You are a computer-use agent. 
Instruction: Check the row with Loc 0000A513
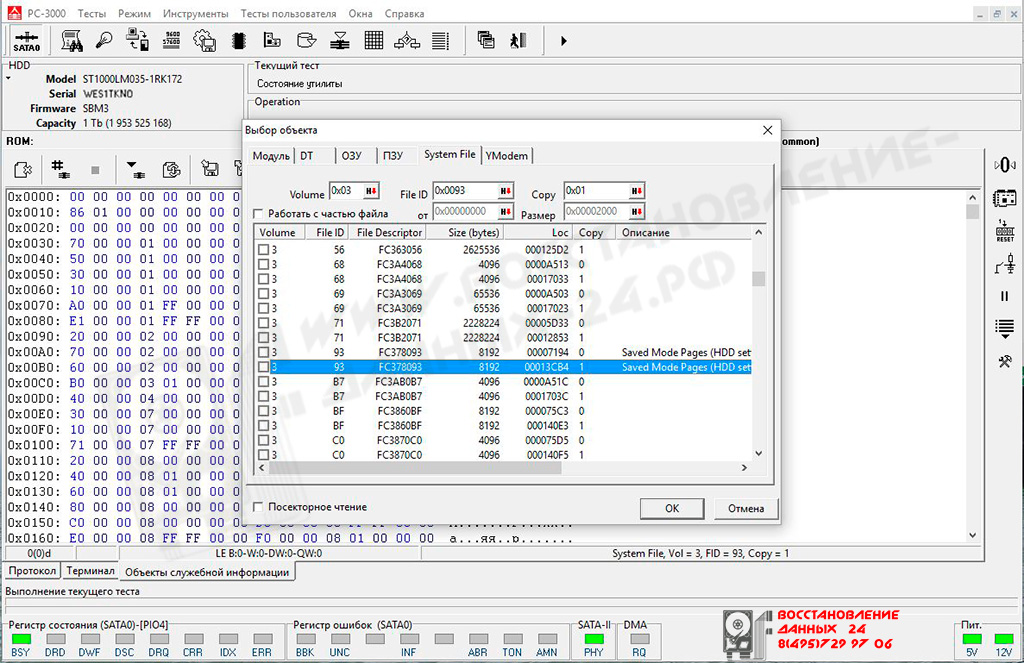(263, 265)
